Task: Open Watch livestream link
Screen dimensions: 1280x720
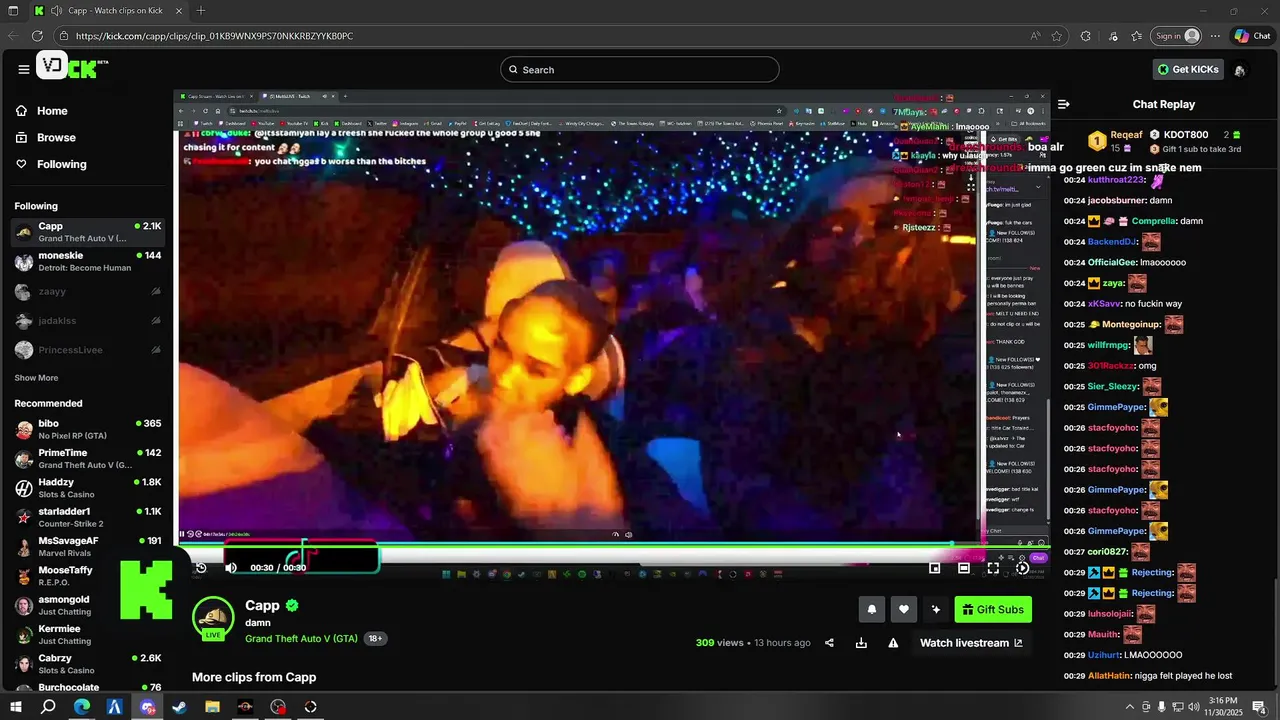Action: click(x=971, y=643)
